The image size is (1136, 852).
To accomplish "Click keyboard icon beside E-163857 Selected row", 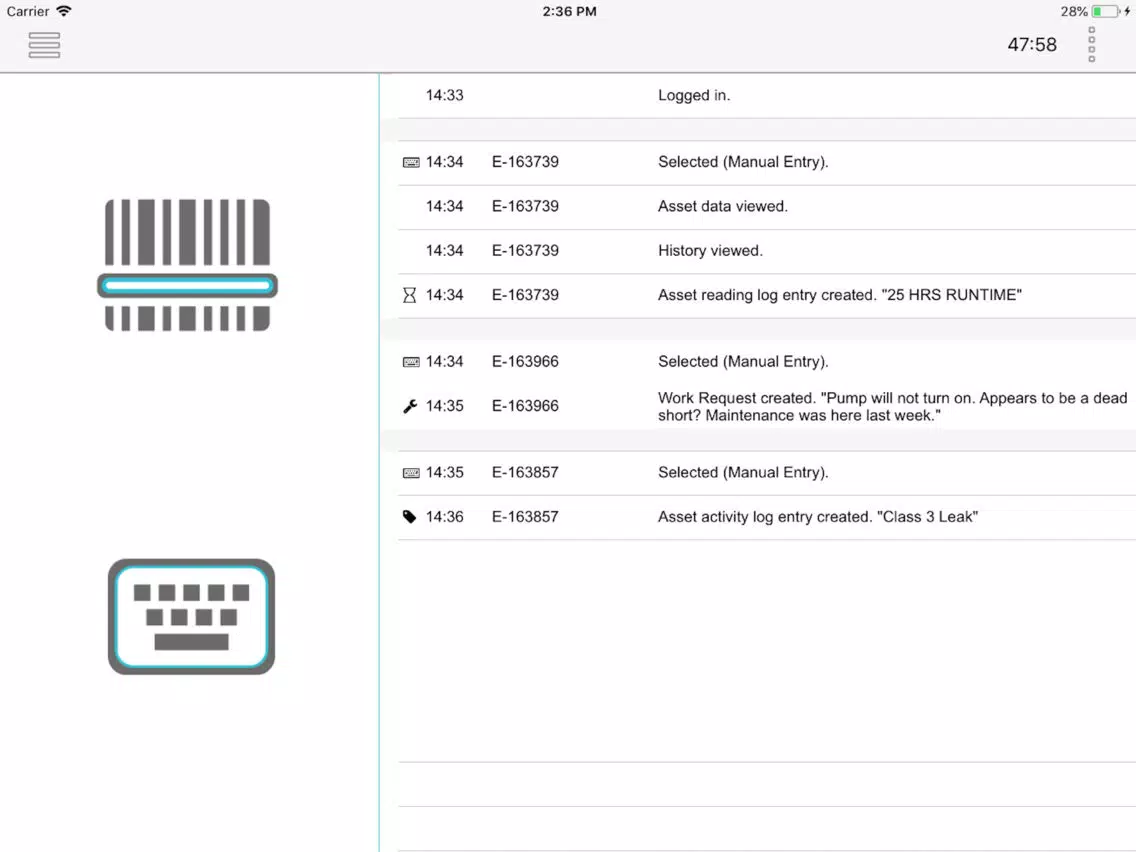I will (x=411, y=473).
